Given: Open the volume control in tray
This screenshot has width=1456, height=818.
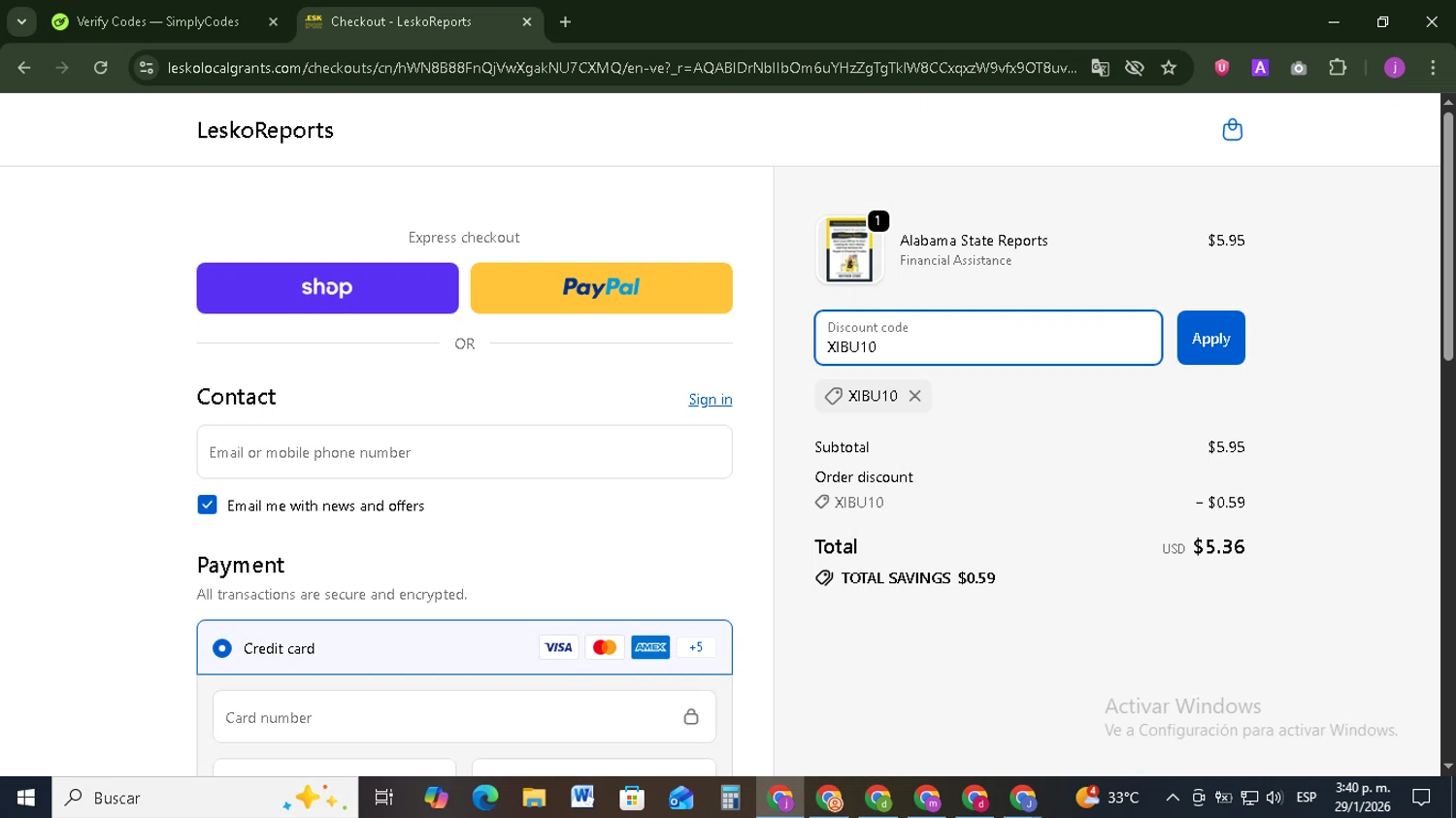Looking at the screenshot, I should tap(1274, 798).
